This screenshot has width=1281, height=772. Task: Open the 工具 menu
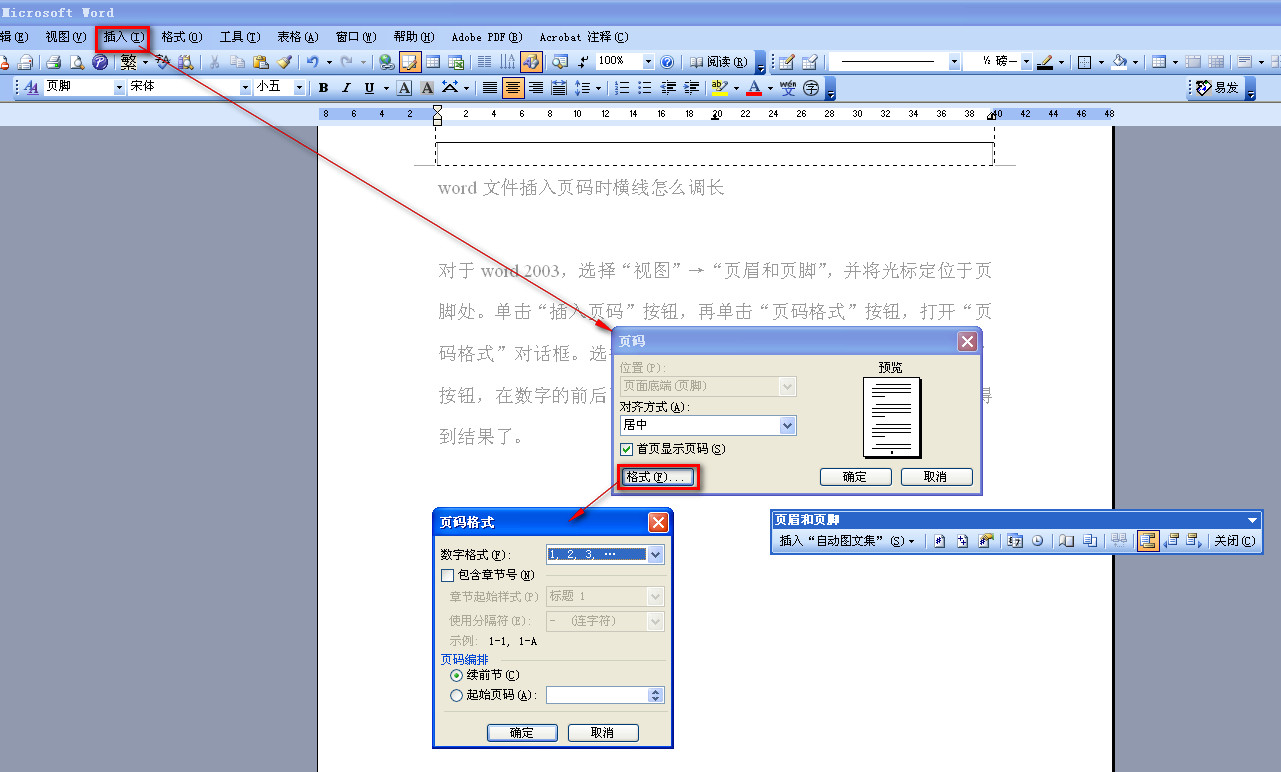pos(239,37)
